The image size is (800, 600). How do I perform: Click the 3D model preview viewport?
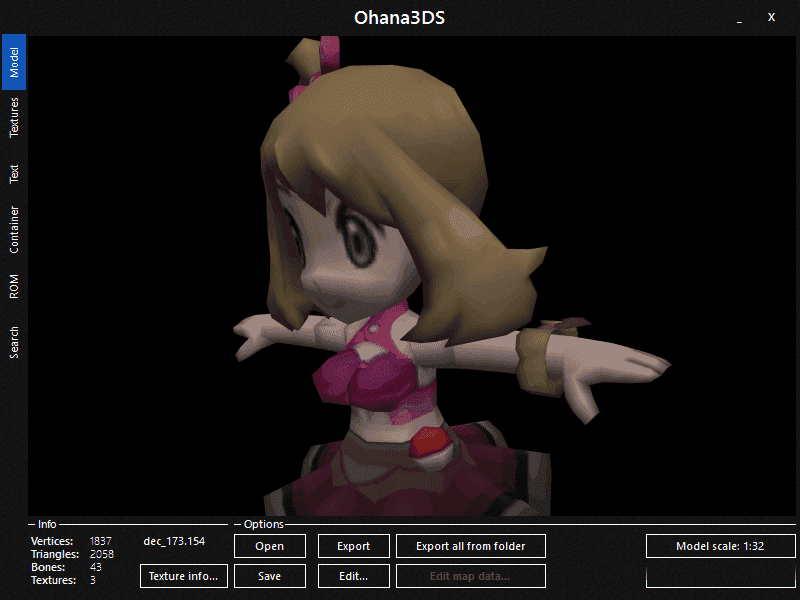pyautogui.click(x=412, y=276)
